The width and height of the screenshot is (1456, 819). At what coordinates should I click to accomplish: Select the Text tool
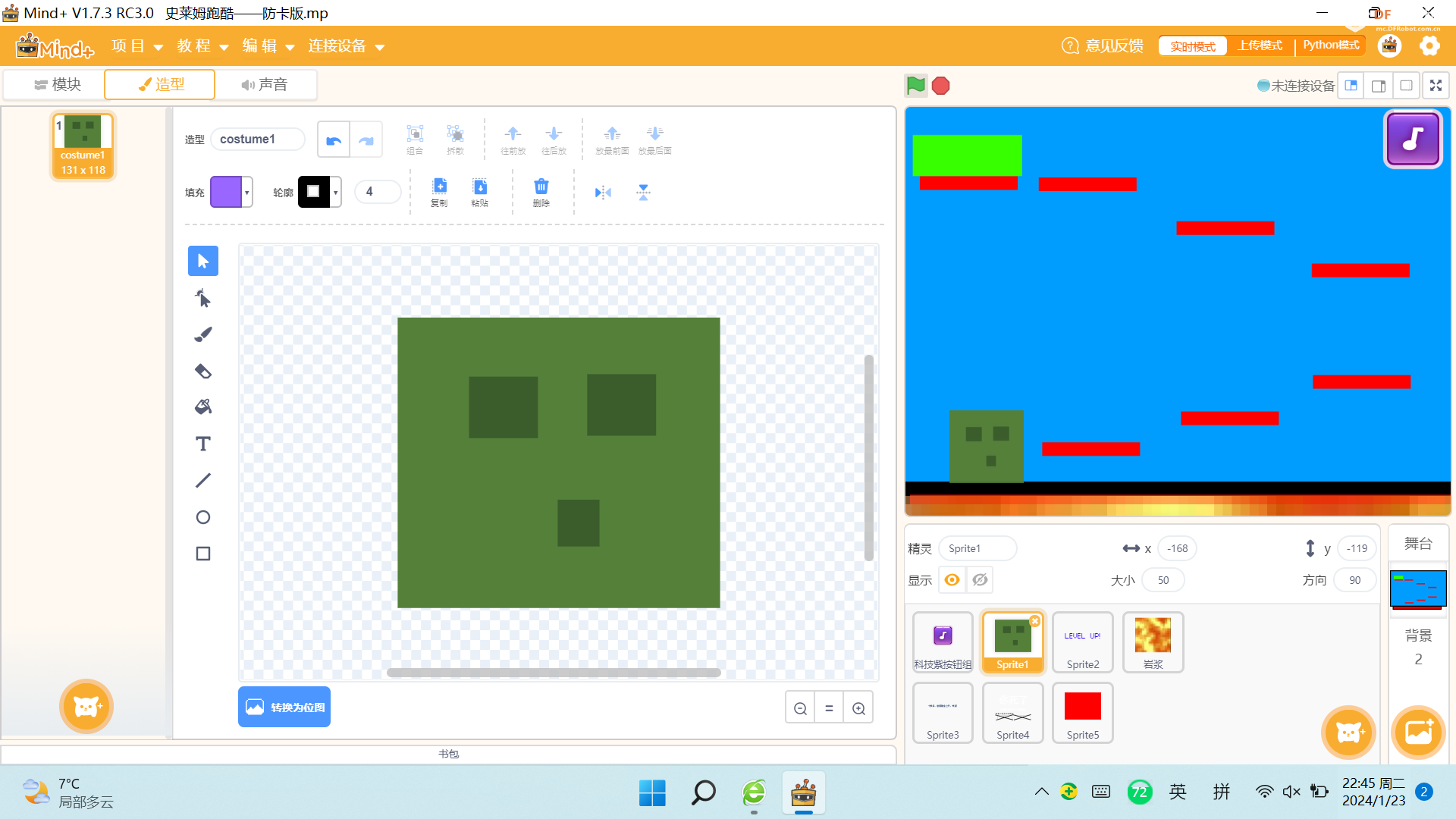(x=203, y=444)
